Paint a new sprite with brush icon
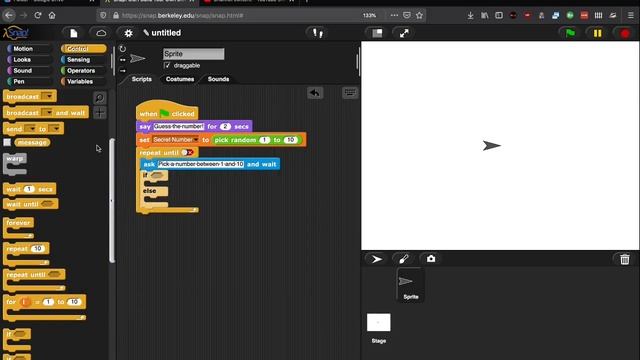The width and height of the screenshot is (640, 360). (404, 259)
